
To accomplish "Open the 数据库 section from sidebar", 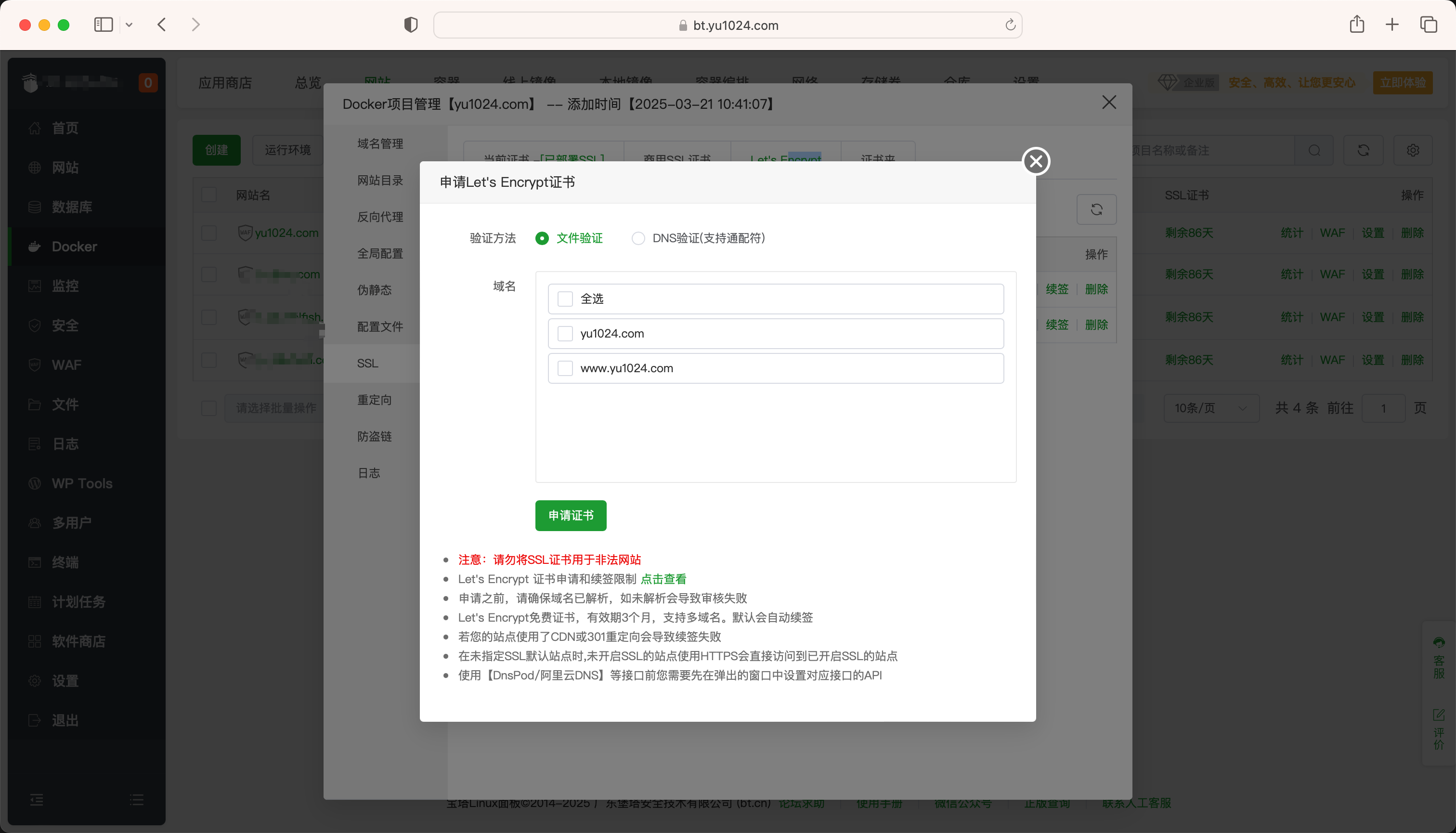I will point(72,207).
